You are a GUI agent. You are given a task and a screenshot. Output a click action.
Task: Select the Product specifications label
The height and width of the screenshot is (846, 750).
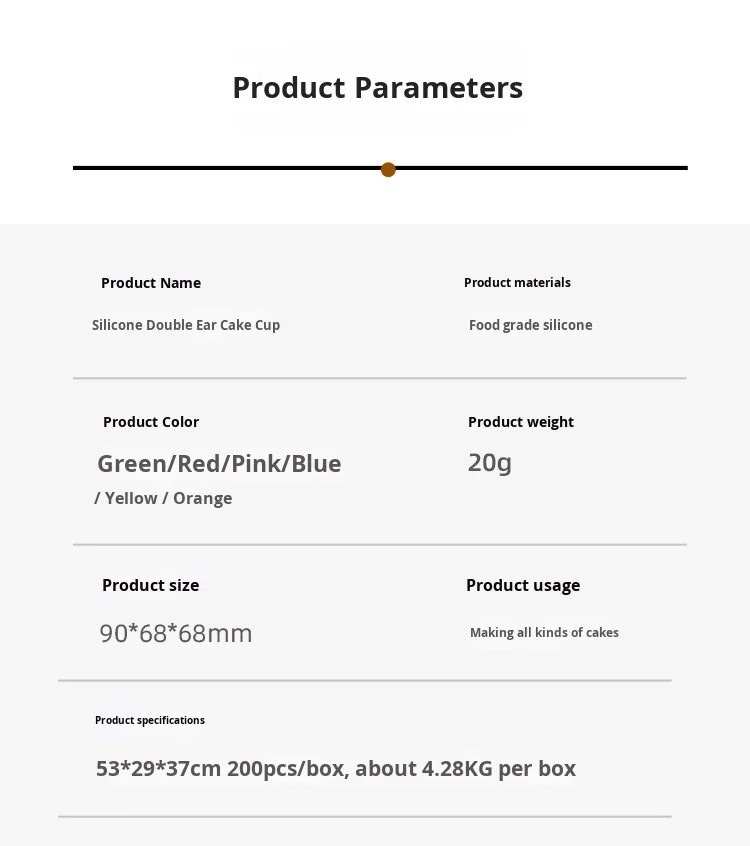pyautogui.click(x=150, y=720)
